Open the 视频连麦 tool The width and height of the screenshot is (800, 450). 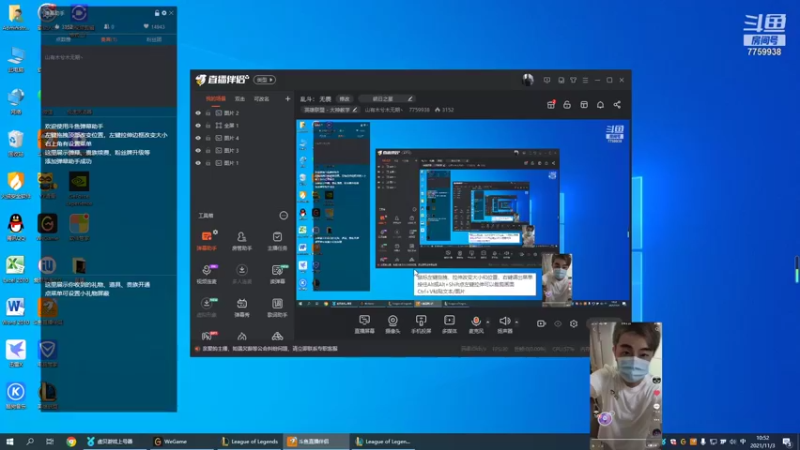[x=207, y=274]
